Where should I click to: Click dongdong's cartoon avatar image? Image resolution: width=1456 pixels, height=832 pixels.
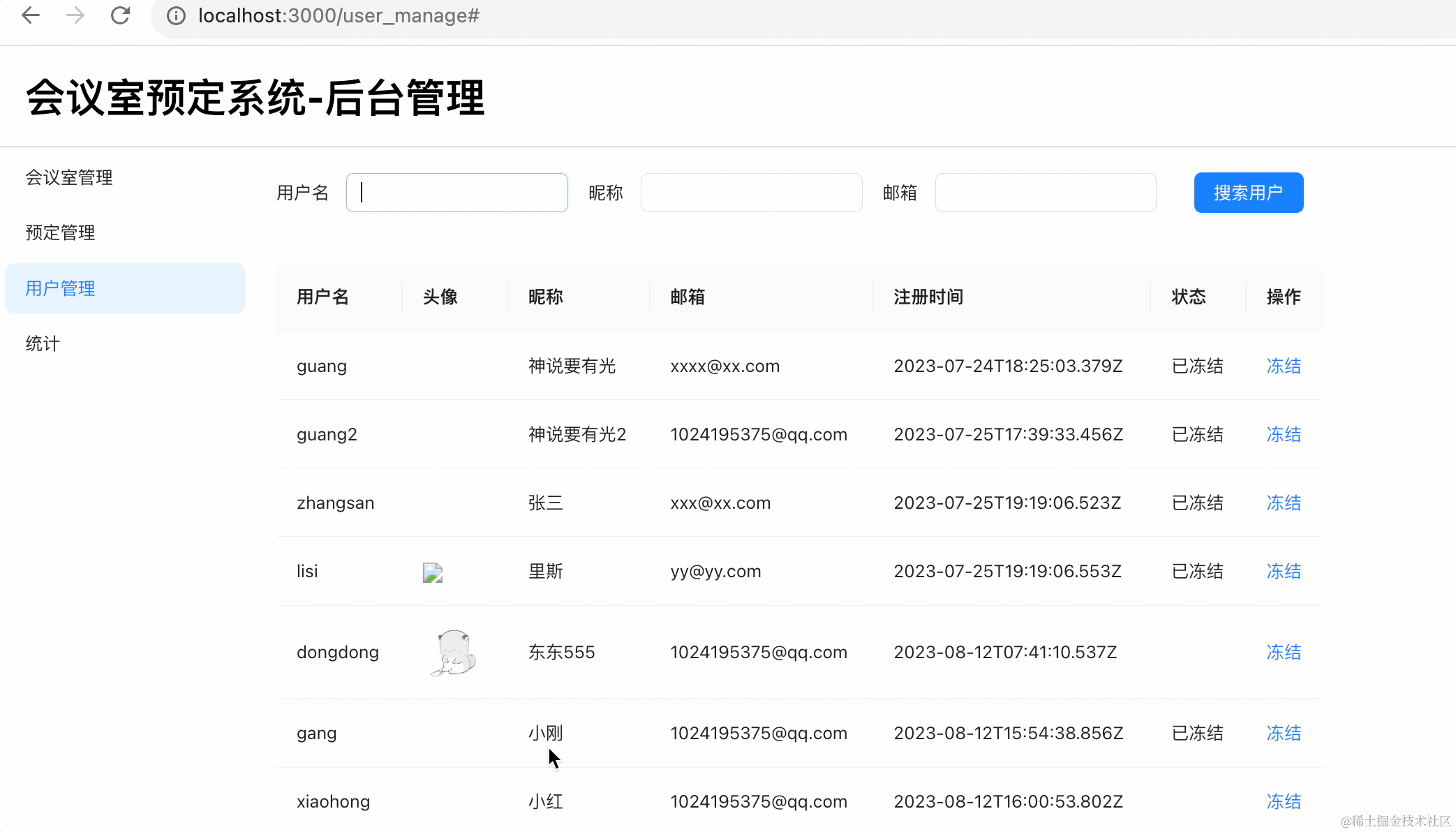tap(454, 653)
